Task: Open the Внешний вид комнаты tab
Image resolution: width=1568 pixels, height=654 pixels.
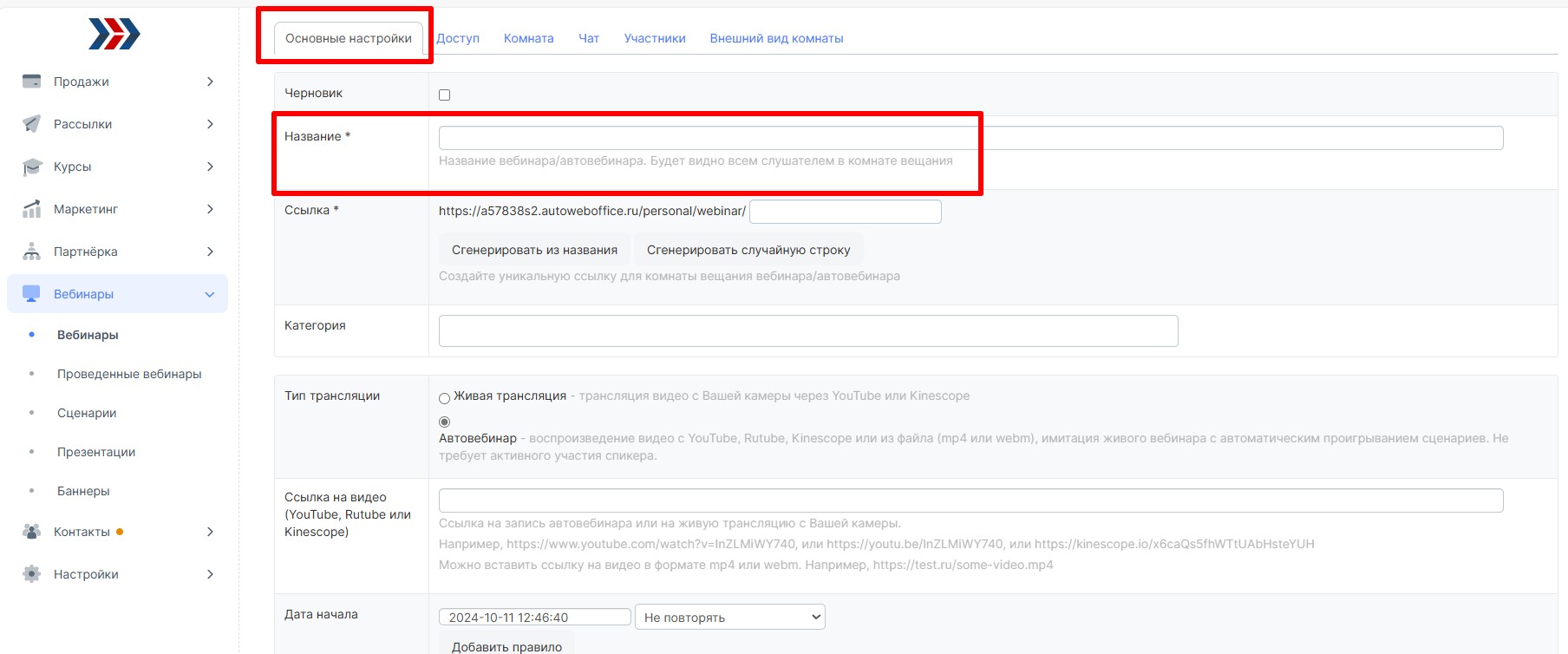Action: 776,38
